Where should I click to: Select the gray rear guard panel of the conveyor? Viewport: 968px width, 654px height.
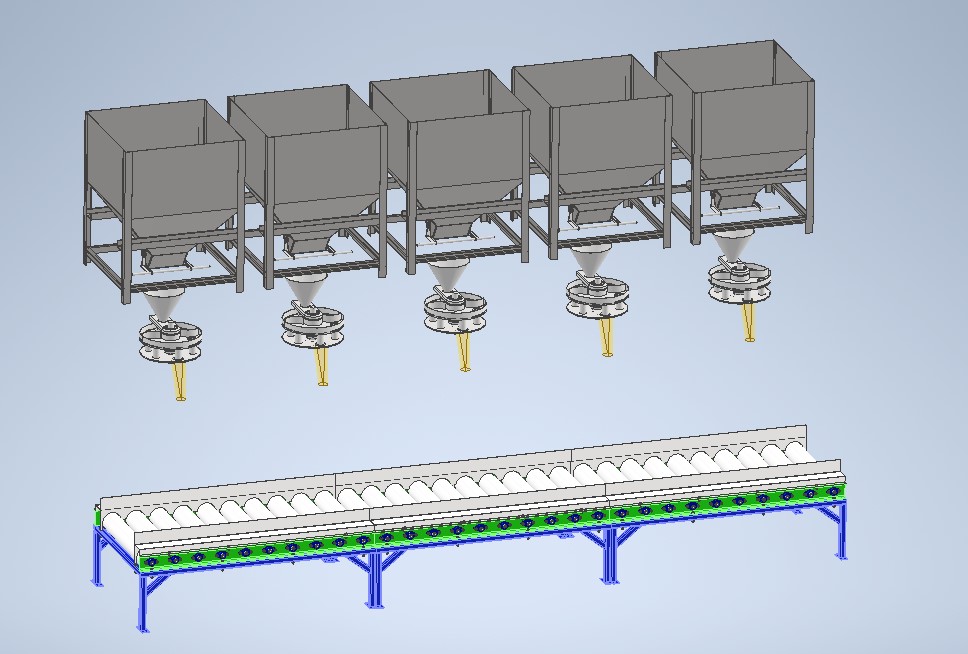click(454, 469)
